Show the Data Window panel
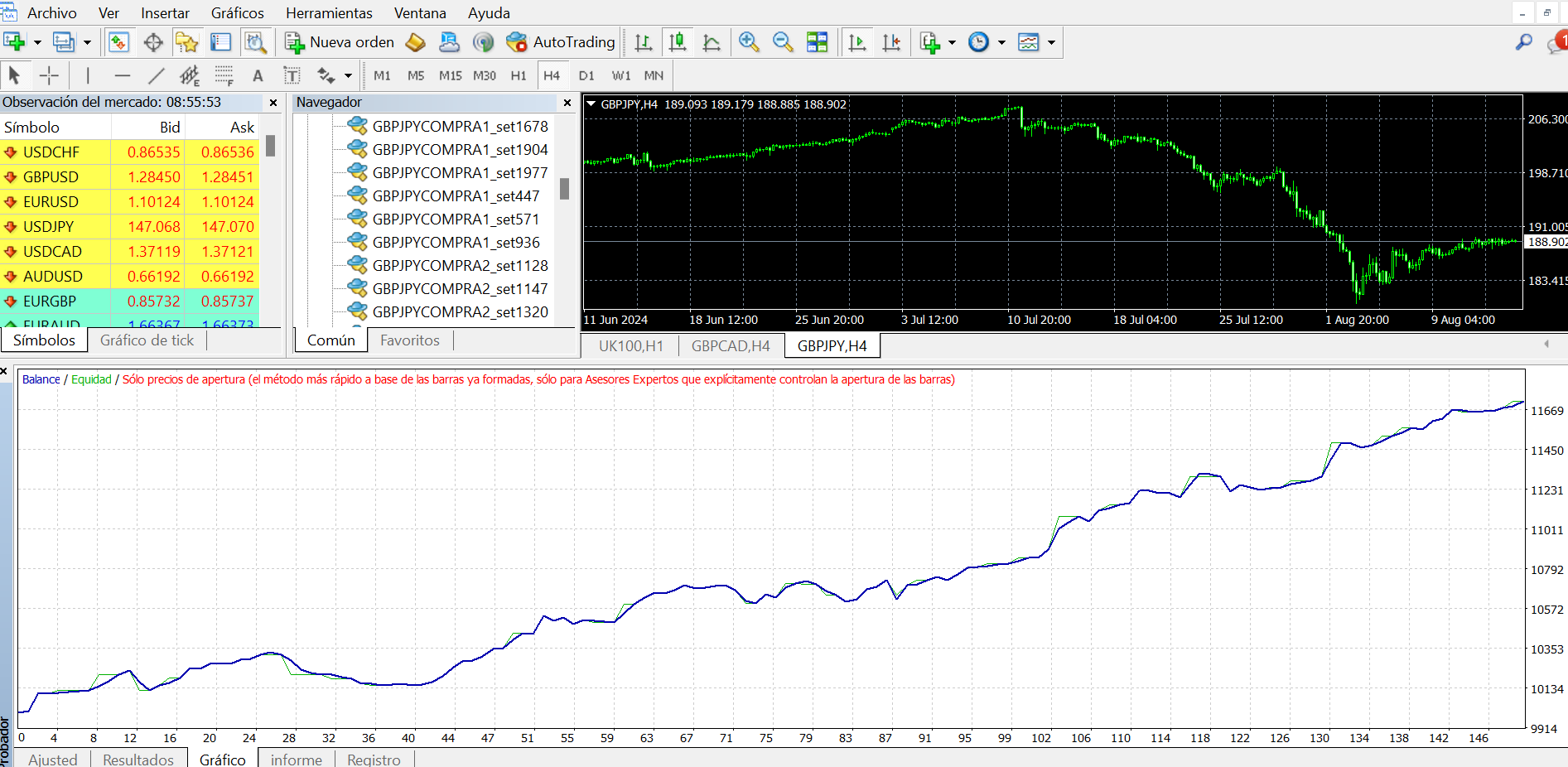The image size is (1568, 767). (152, 41)
